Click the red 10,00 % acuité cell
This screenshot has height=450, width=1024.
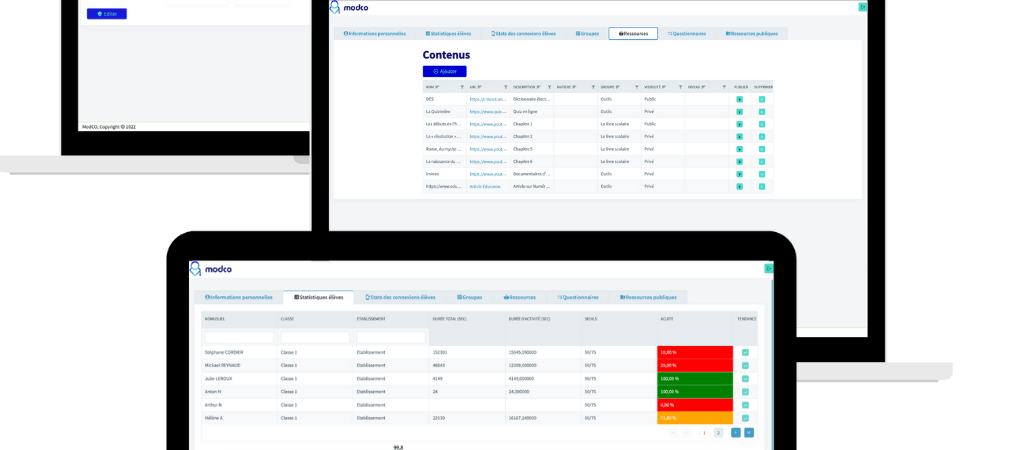(x=695, y=352)
